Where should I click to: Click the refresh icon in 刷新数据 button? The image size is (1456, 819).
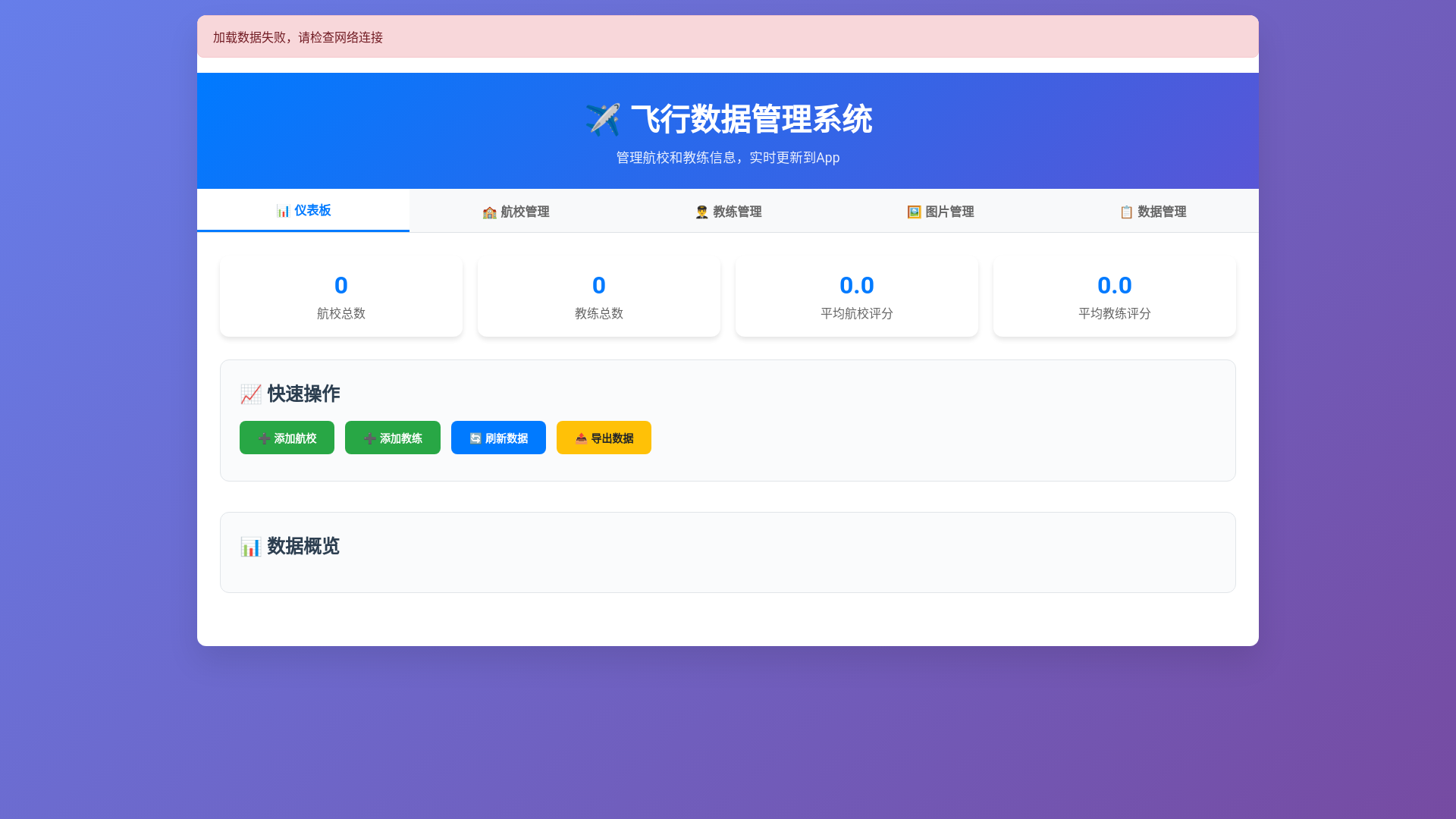[475, 438]
